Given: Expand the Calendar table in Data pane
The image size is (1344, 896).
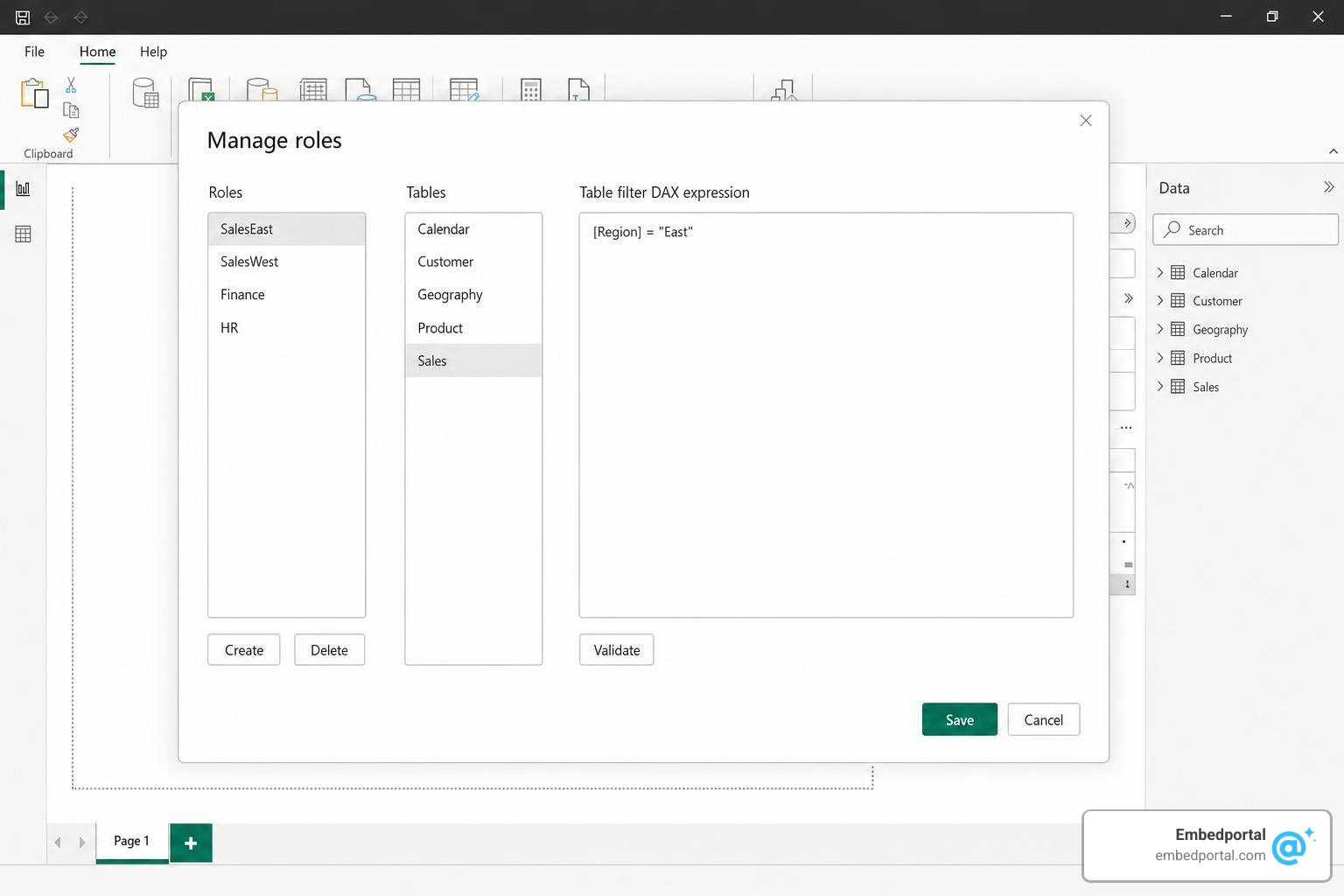Looking at the screenshot, I should [1160, 273].
